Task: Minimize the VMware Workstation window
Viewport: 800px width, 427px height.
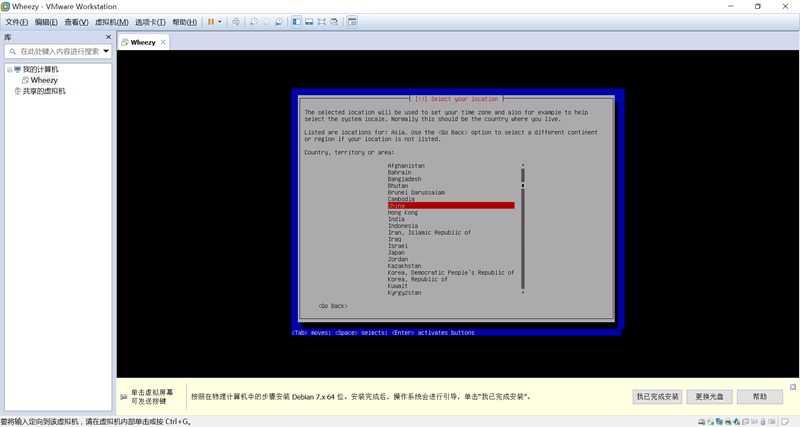Action: tap(731, 6)
